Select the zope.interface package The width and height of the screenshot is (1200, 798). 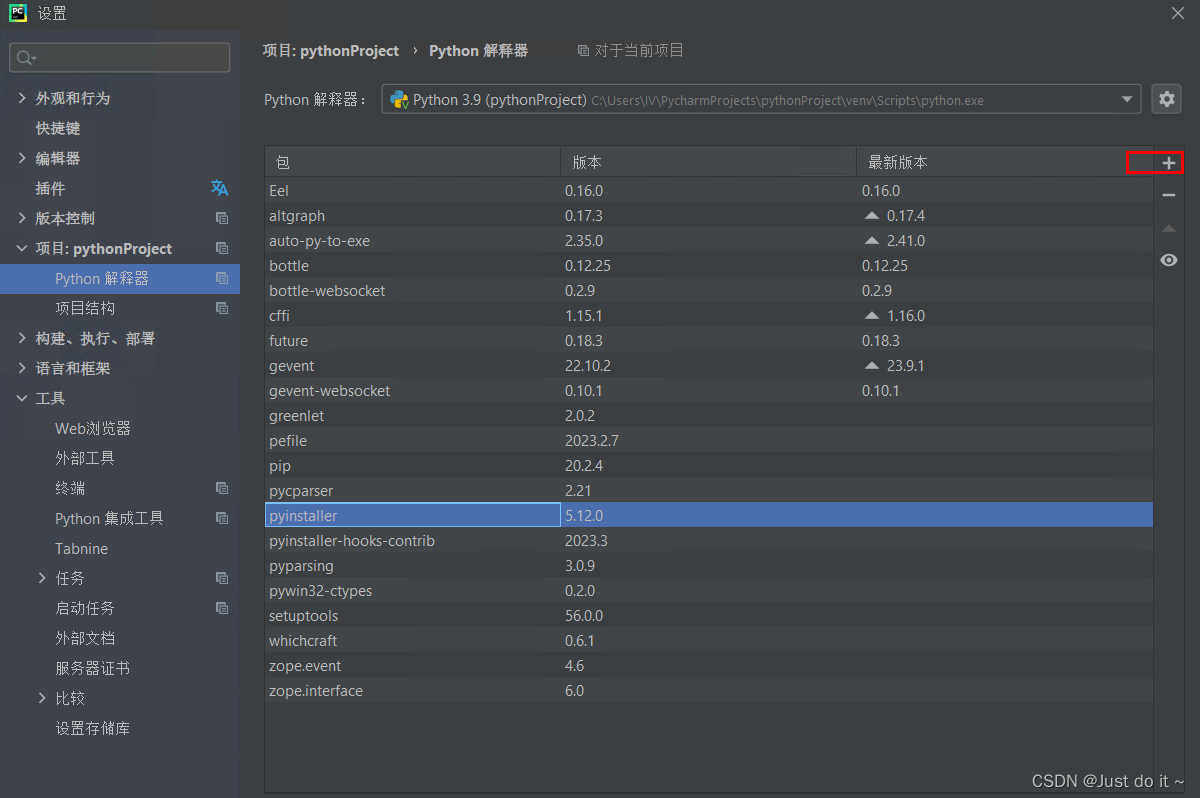coord(709,691)
